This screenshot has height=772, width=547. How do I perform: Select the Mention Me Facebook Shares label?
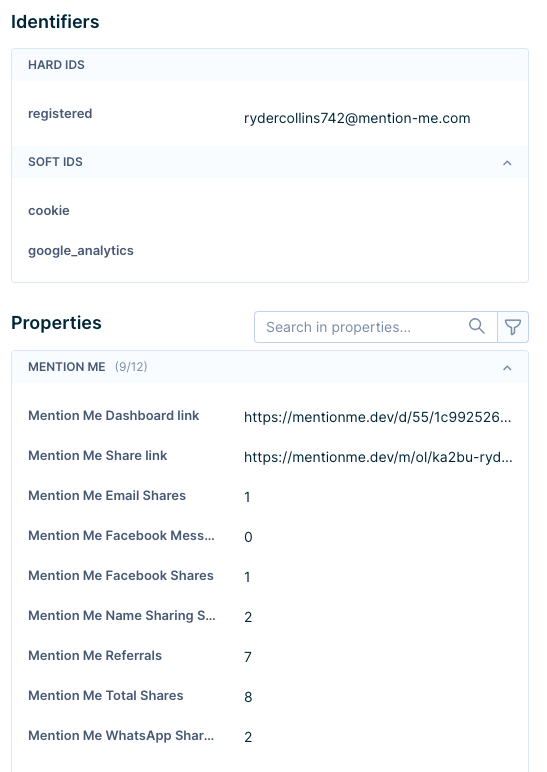[121, 575]
